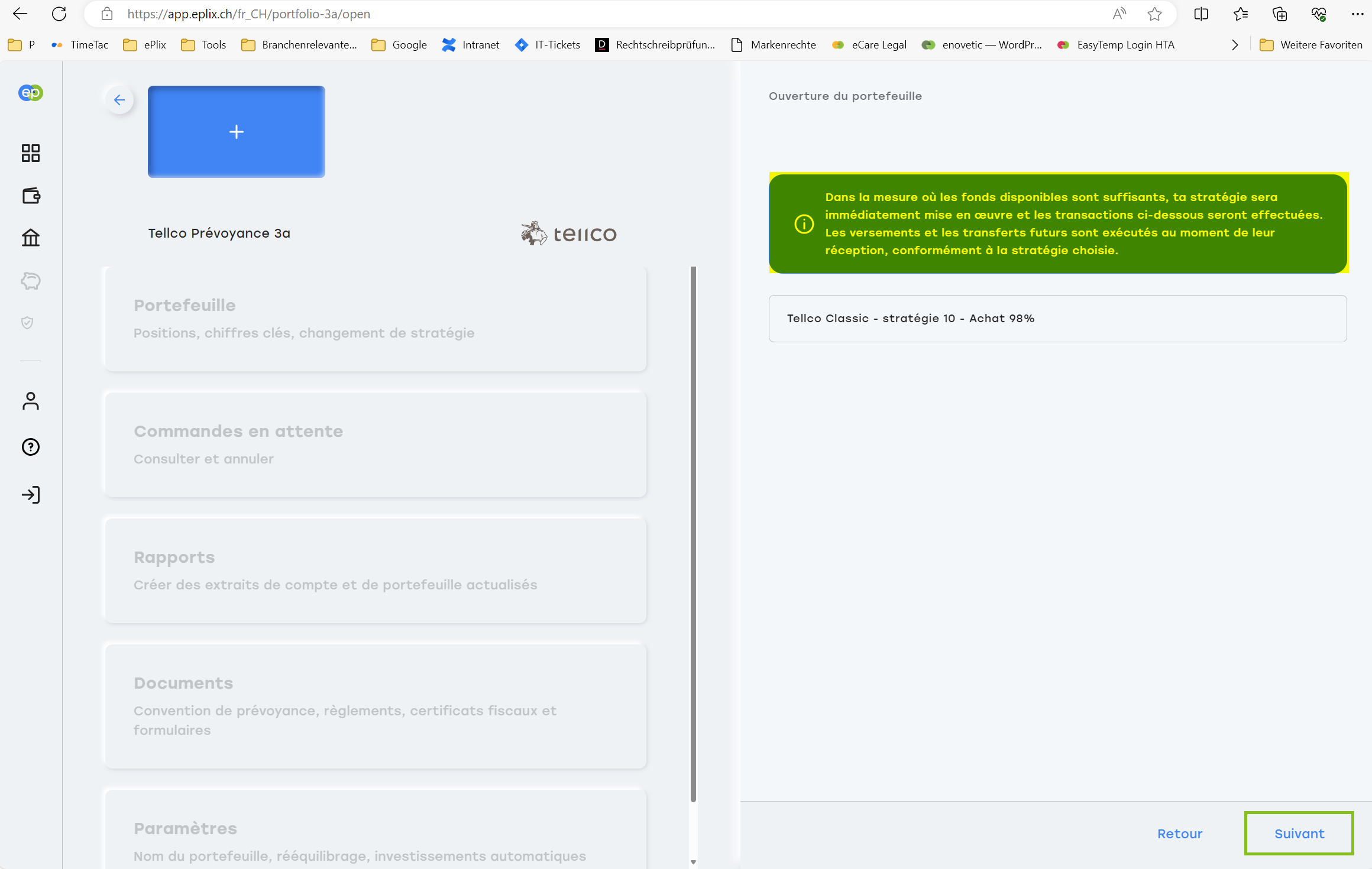Toggle browser split screen icon
This screenshot has height=869, width=1372.
click(1201, 14)
